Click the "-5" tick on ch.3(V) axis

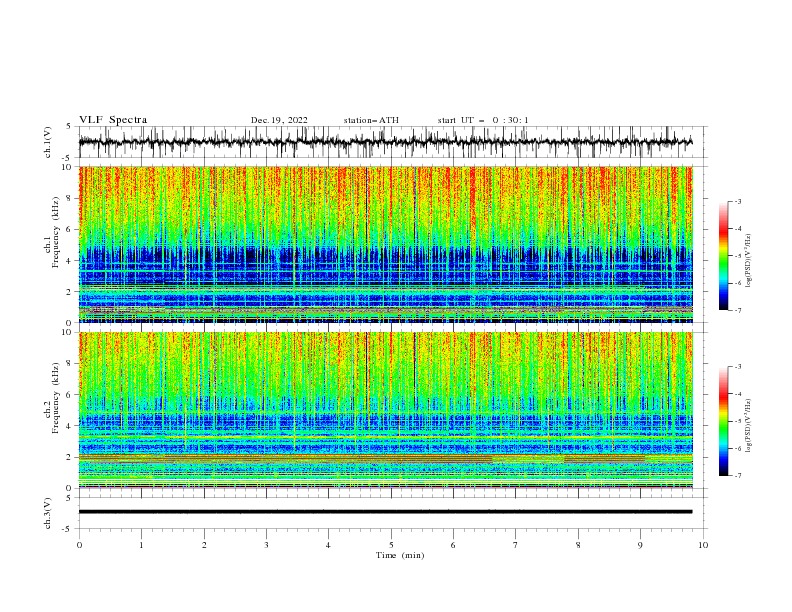coord(68,529)
